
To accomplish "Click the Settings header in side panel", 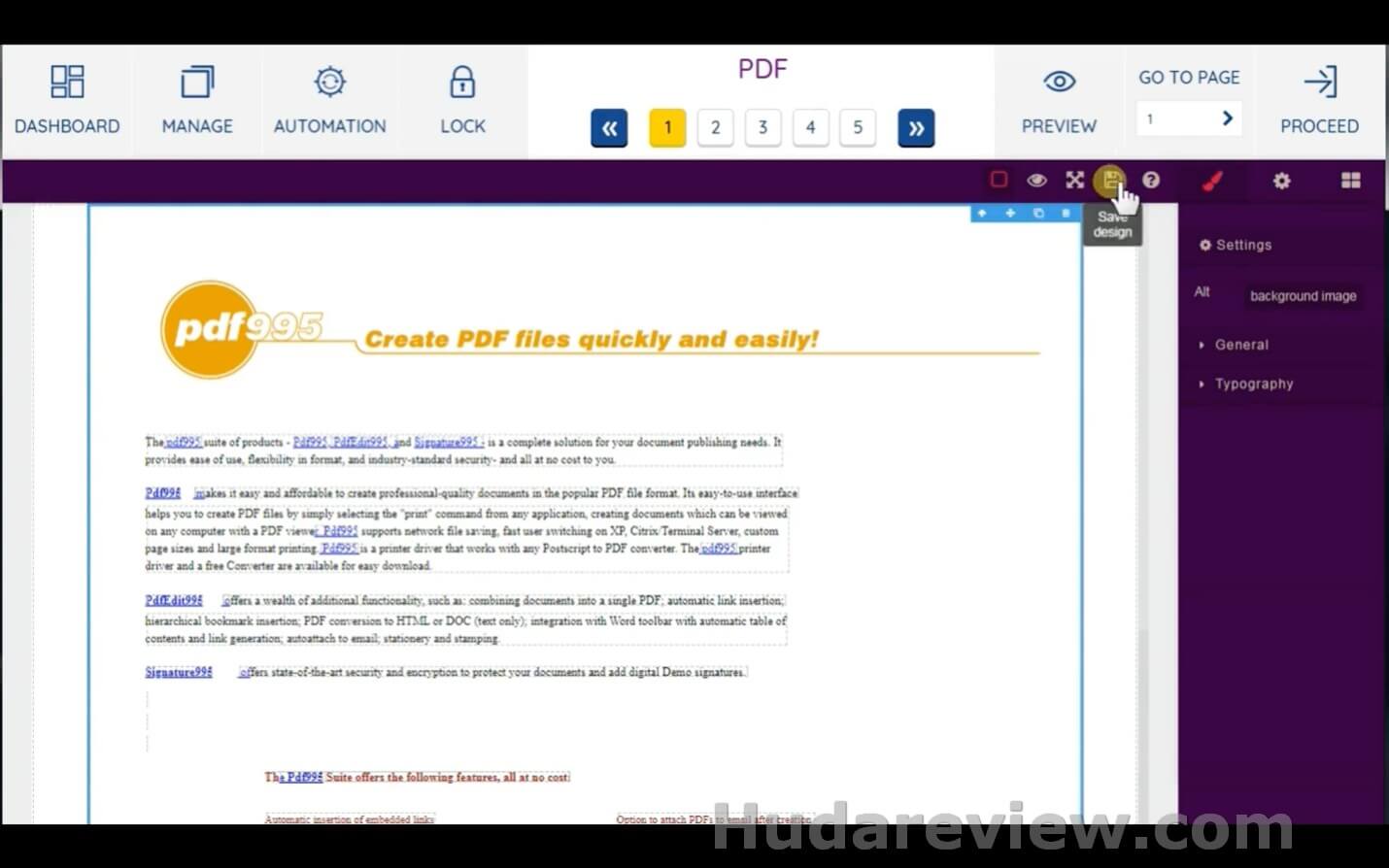I will point(1236,246).
